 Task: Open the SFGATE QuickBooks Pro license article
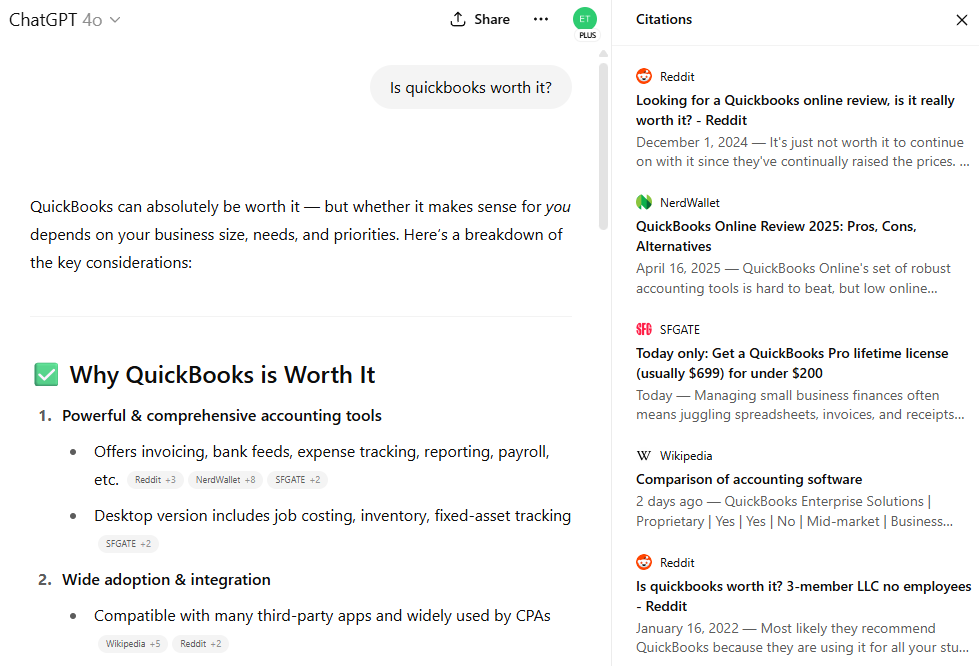click(796, 363)
